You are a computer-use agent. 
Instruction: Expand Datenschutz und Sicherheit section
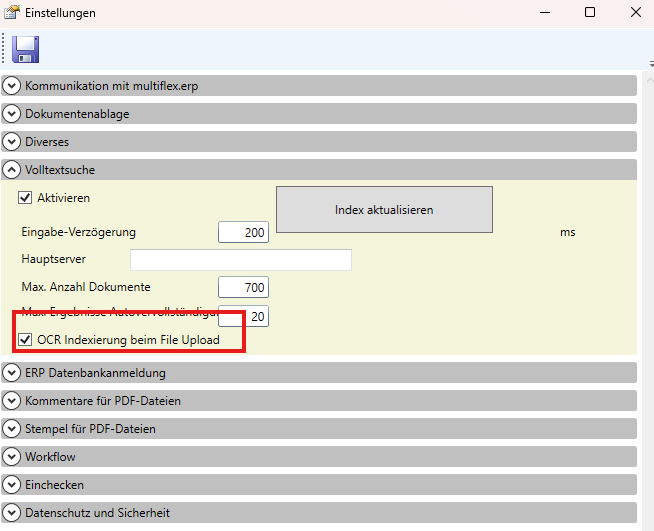pos(12,513)
